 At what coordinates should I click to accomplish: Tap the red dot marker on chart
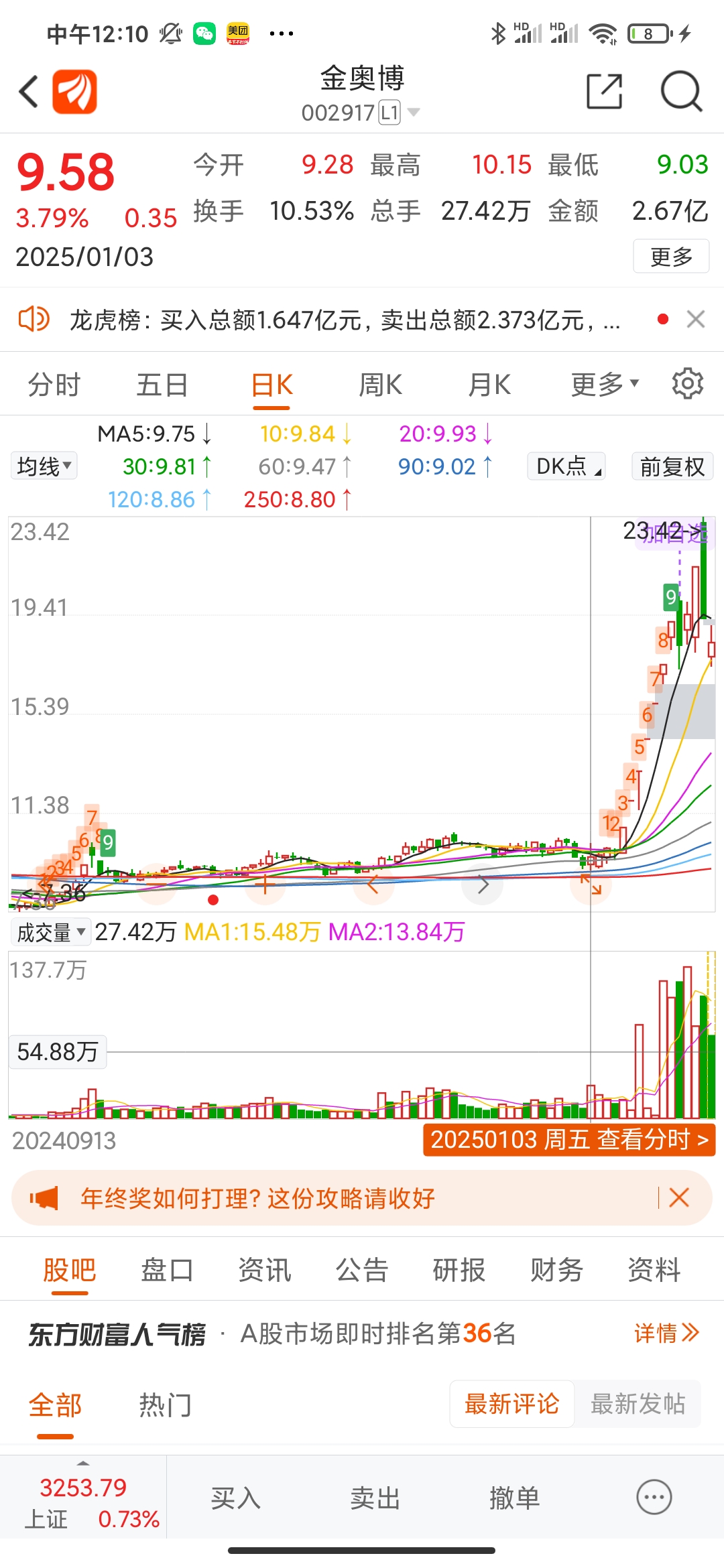pyautogui.click(x=213, y=900)
